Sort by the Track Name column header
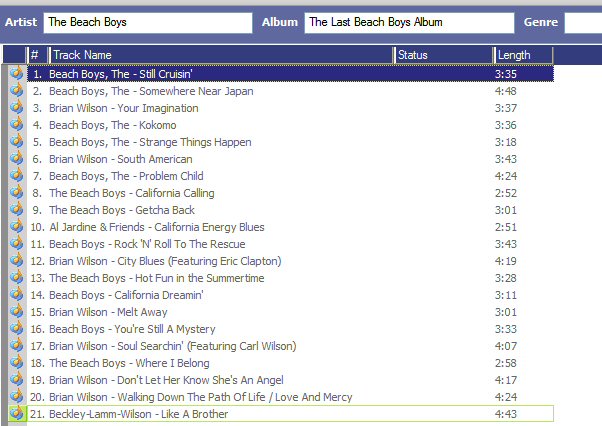The width and height of the screenshot is (602, 426). [x=223, y=55]
